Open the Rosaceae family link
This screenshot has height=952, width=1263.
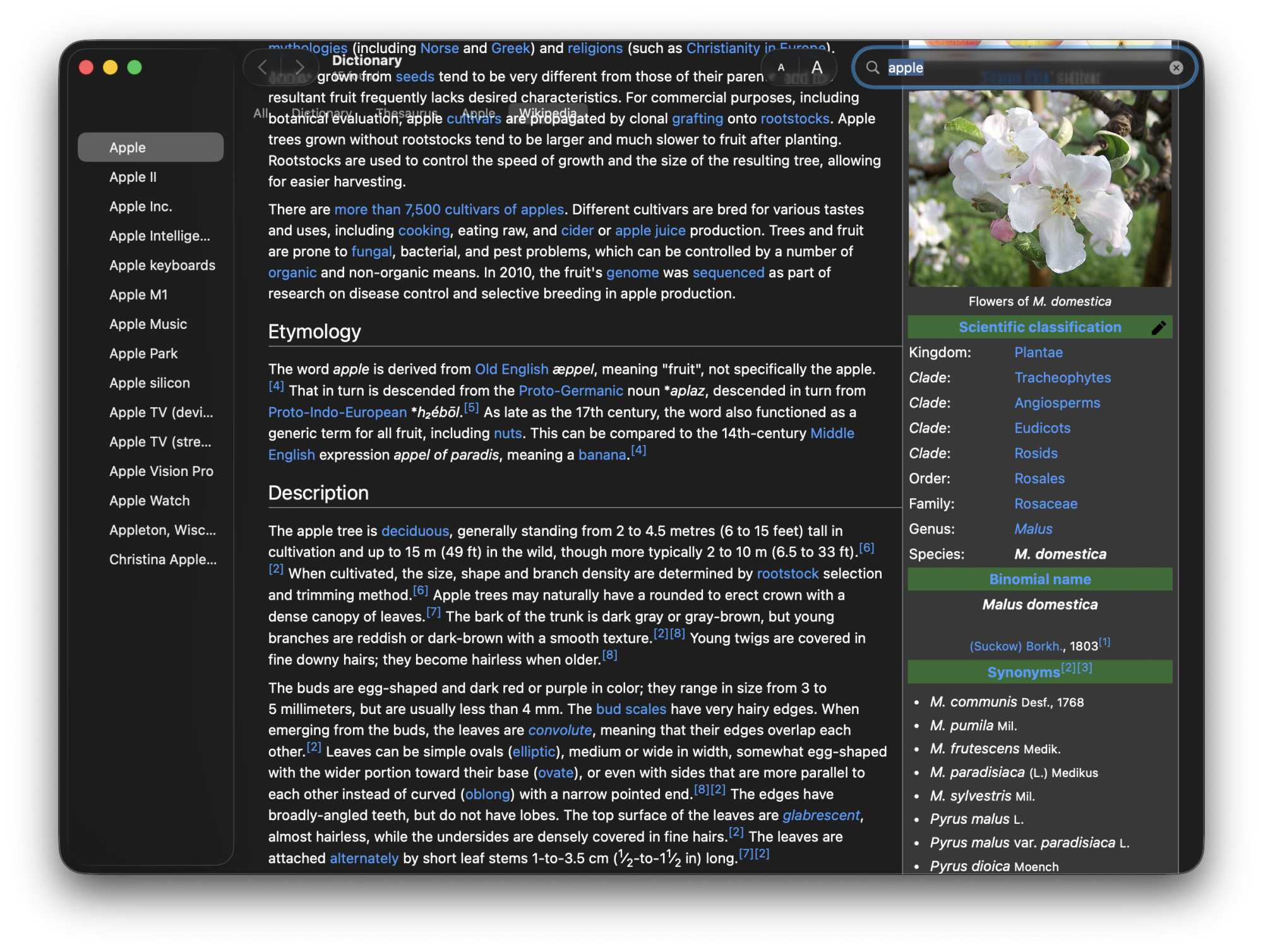[x=1045, y=504]
